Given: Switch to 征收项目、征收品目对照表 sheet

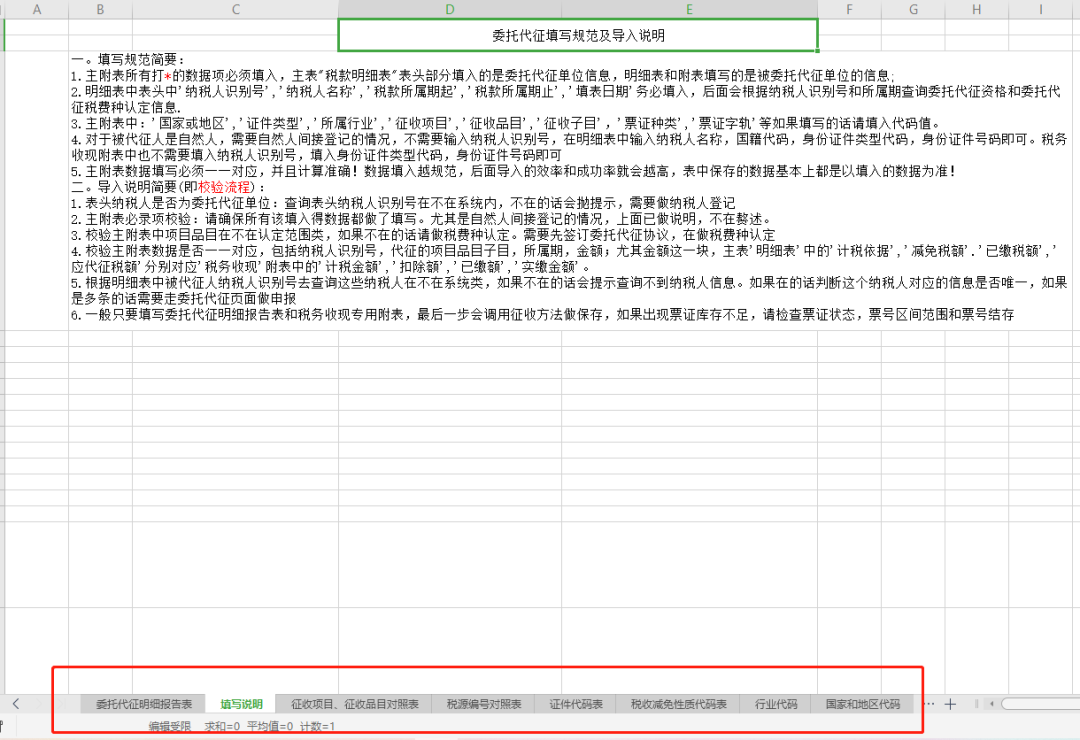Looking at the screenshot, I should point(355,704).
